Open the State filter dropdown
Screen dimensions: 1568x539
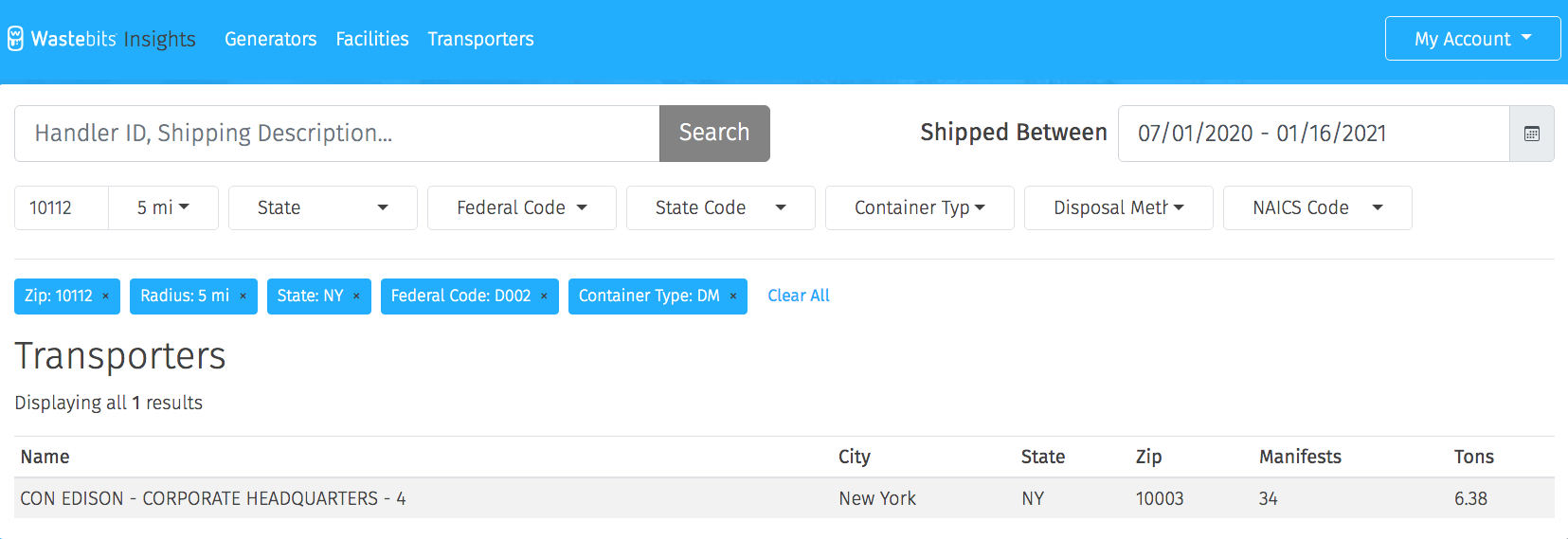(323, 207)
